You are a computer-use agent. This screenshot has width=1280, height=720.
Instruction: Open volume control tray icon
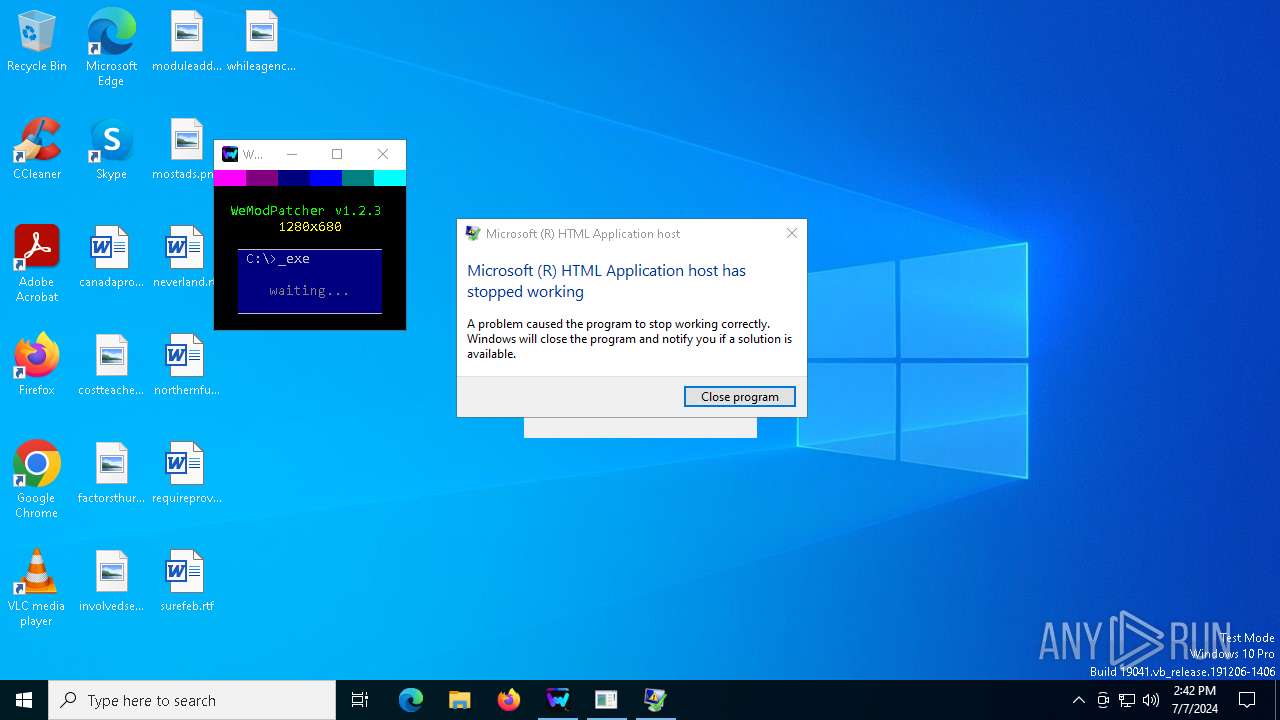tap(1151, 700)
